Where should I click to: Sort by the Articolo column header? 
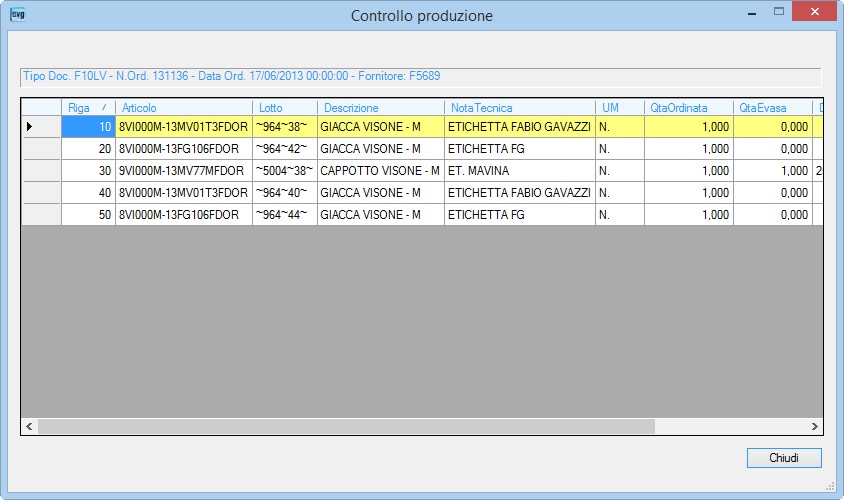[184, 108]
